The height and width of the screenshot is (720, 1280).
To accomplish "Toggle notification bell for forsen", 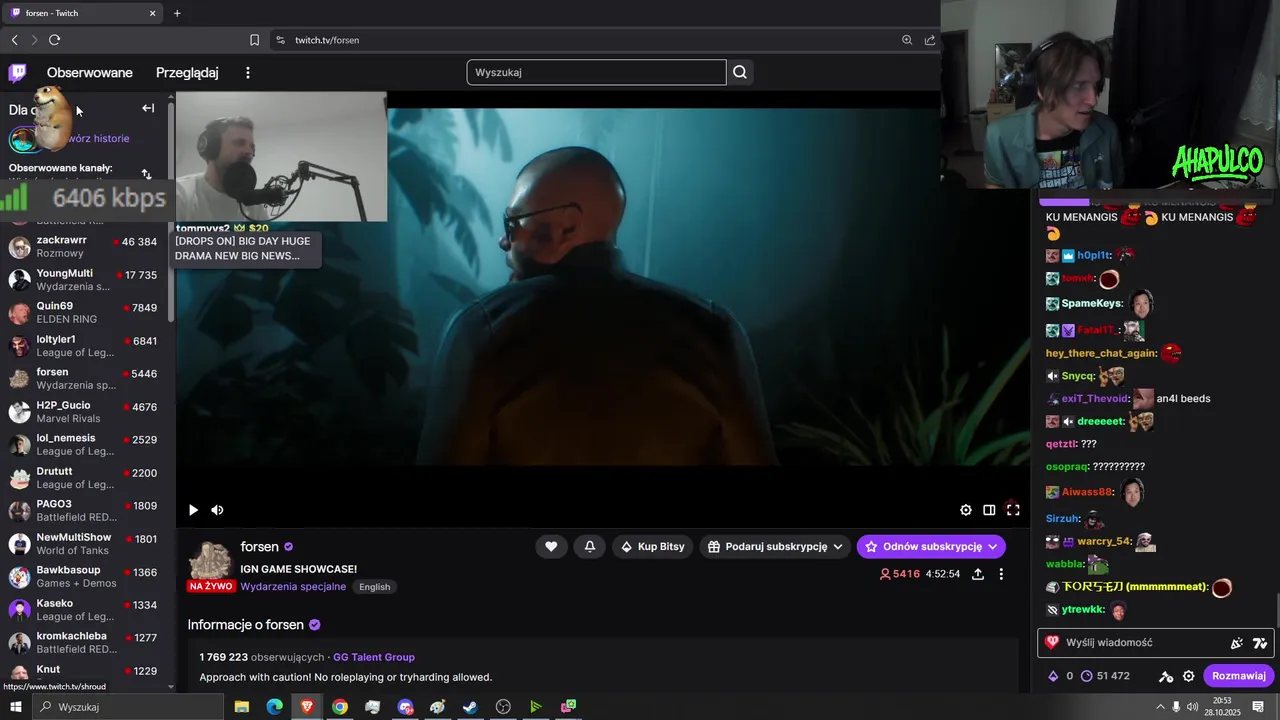I will [590, 546].
